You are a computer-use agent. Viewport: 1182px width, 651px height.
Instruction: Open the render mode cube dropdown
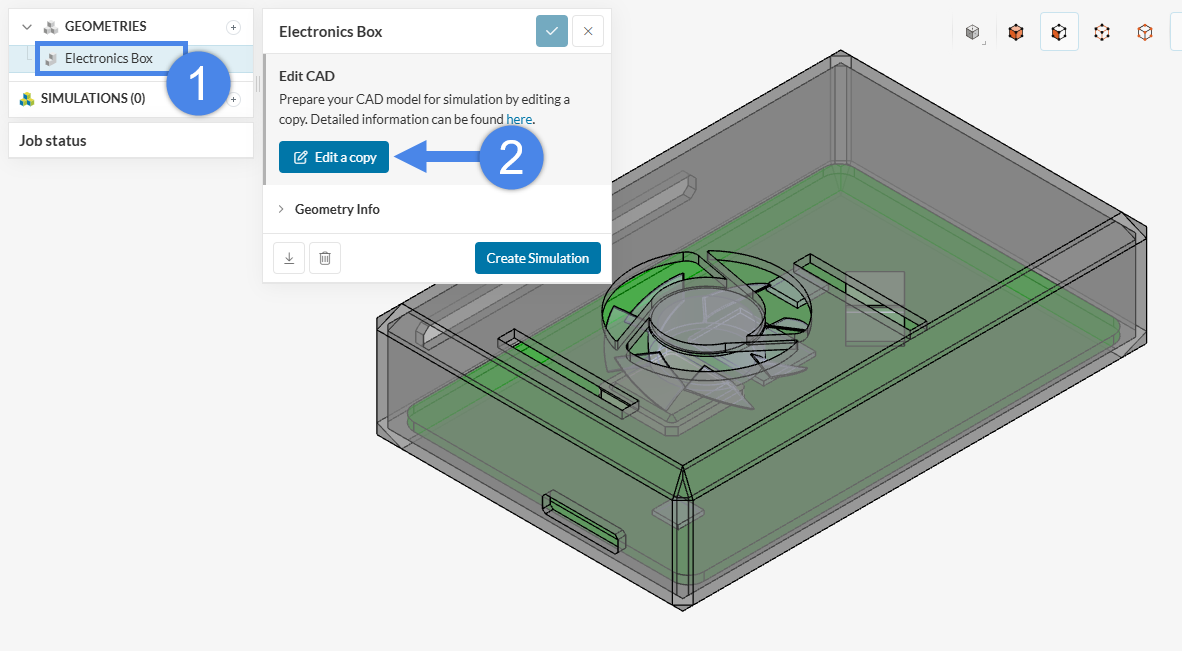973,33
